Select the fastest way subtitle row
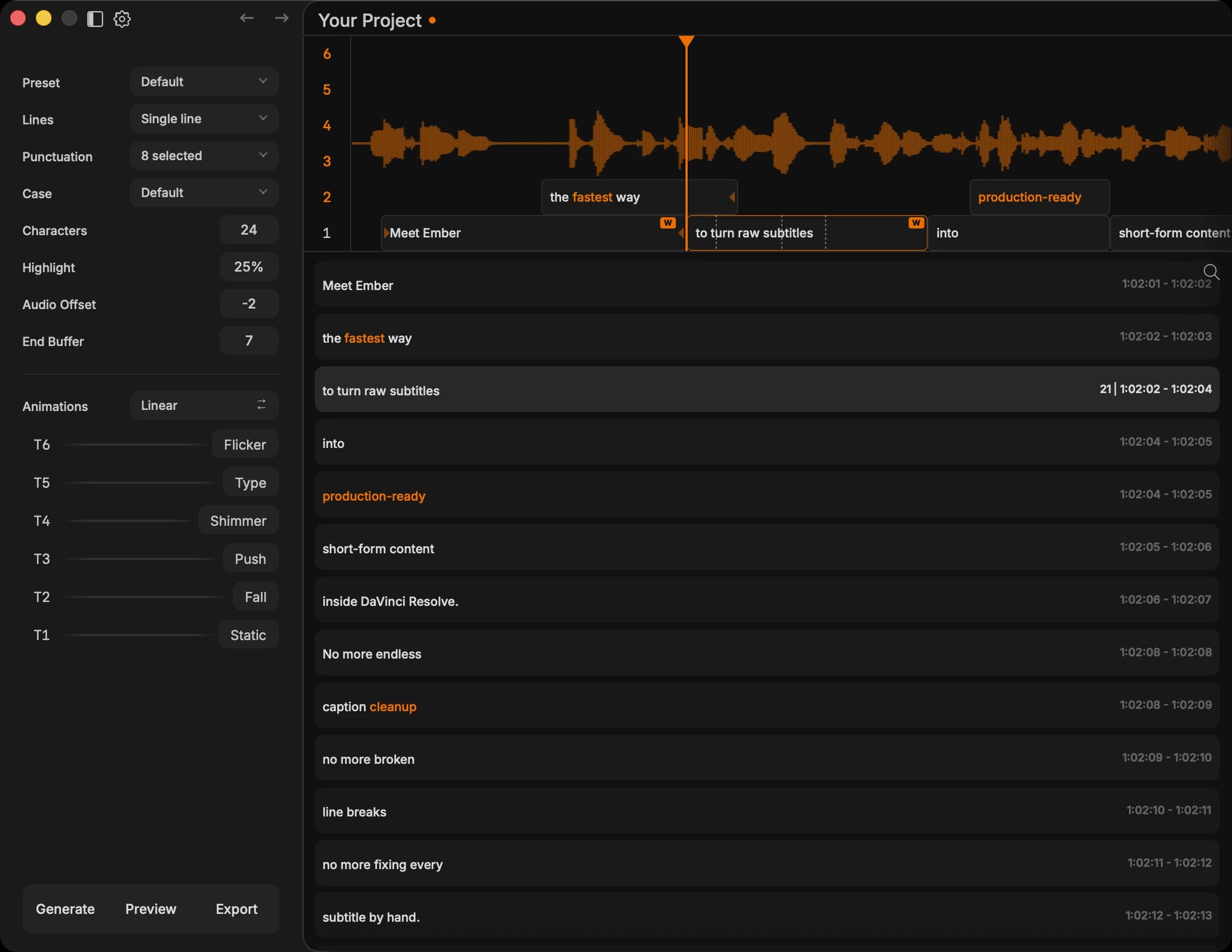This screenshot has width=1232, height=952. [767, 337]
